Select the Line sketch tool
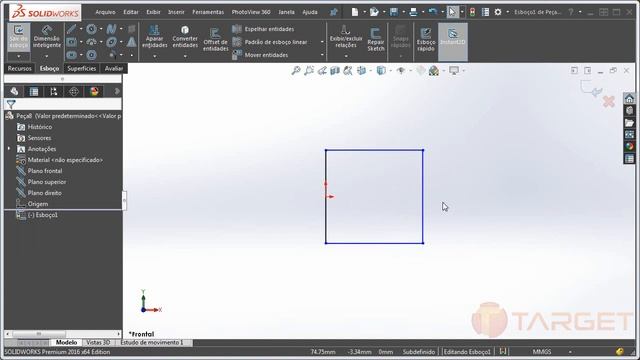Image resolution: width=640 pixels, height=360 pixels. point(71,29)
